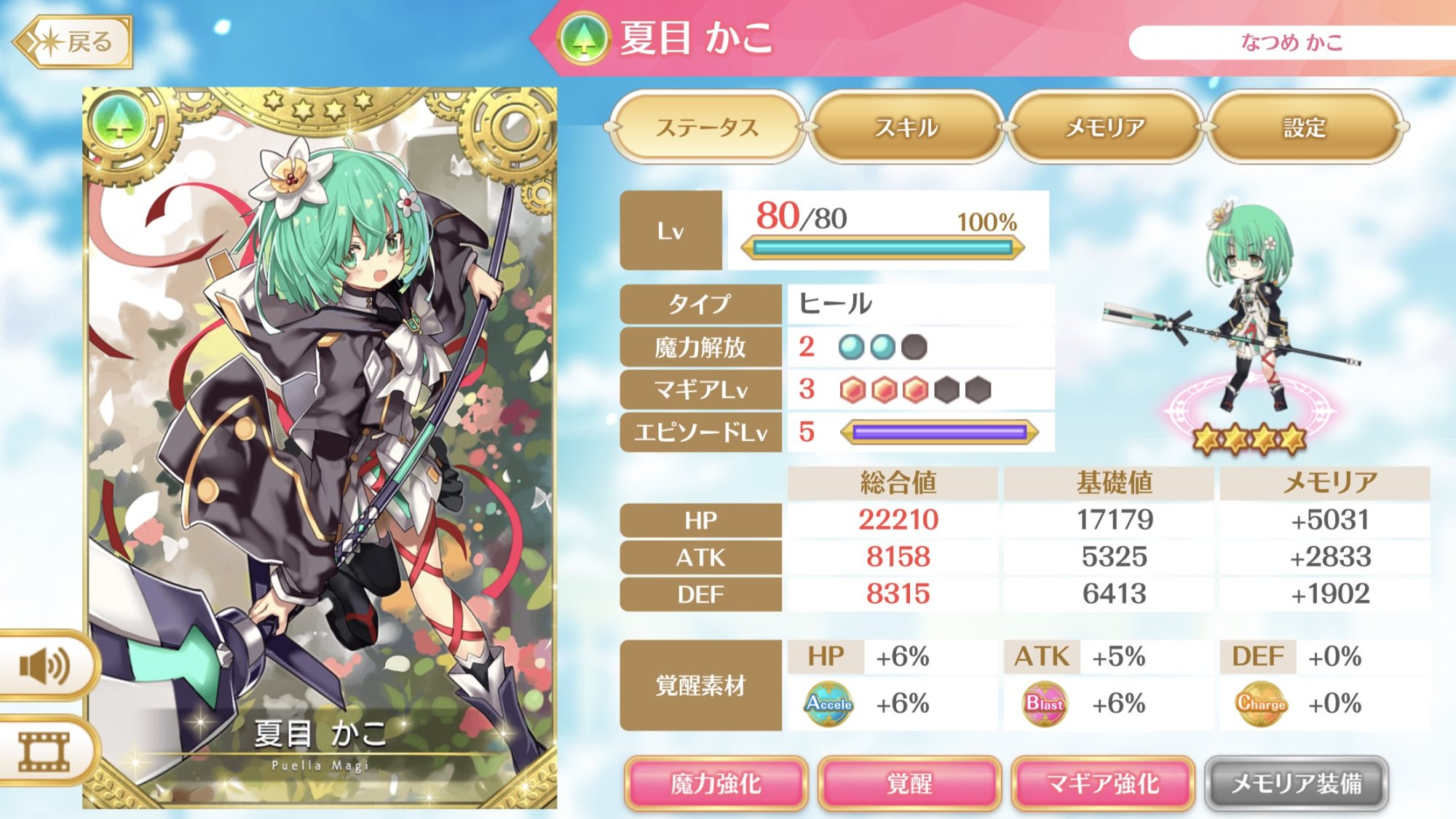Tap the speaker sound icon
This screenshot has height=819, width=1456.
[x=45, y=665]
